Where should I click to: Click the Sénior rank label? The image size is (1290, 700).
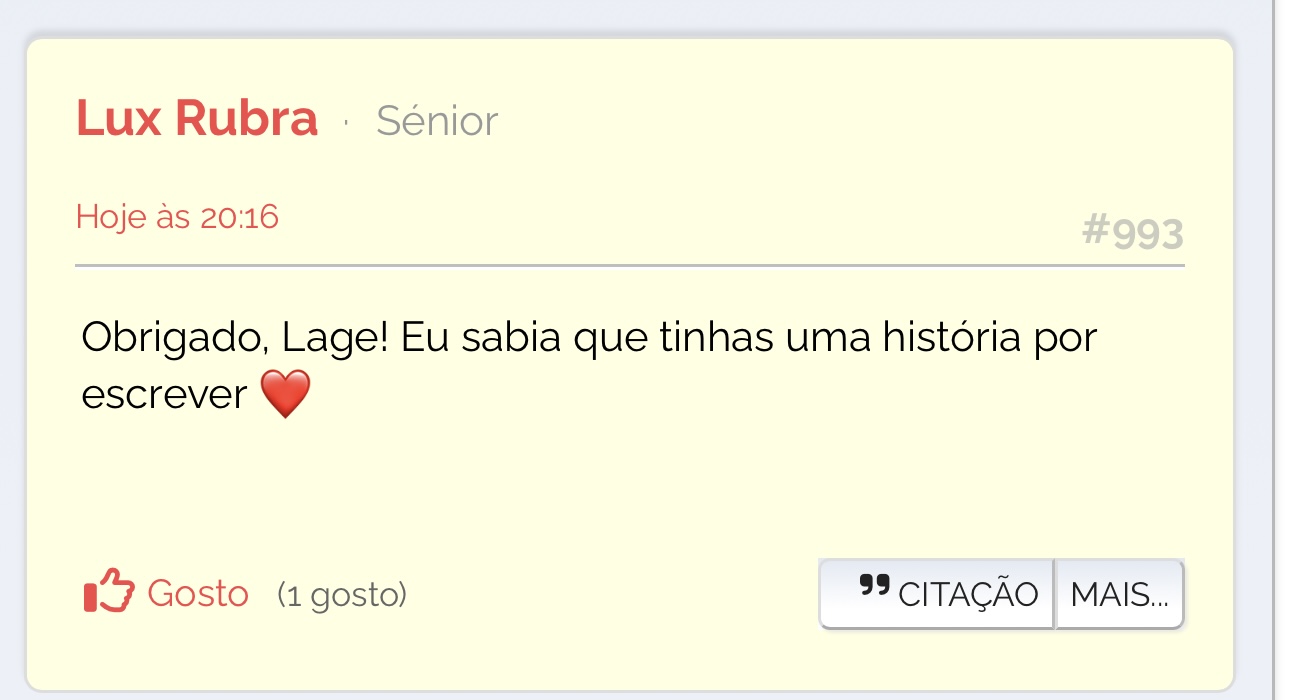[x=437, y=121]
